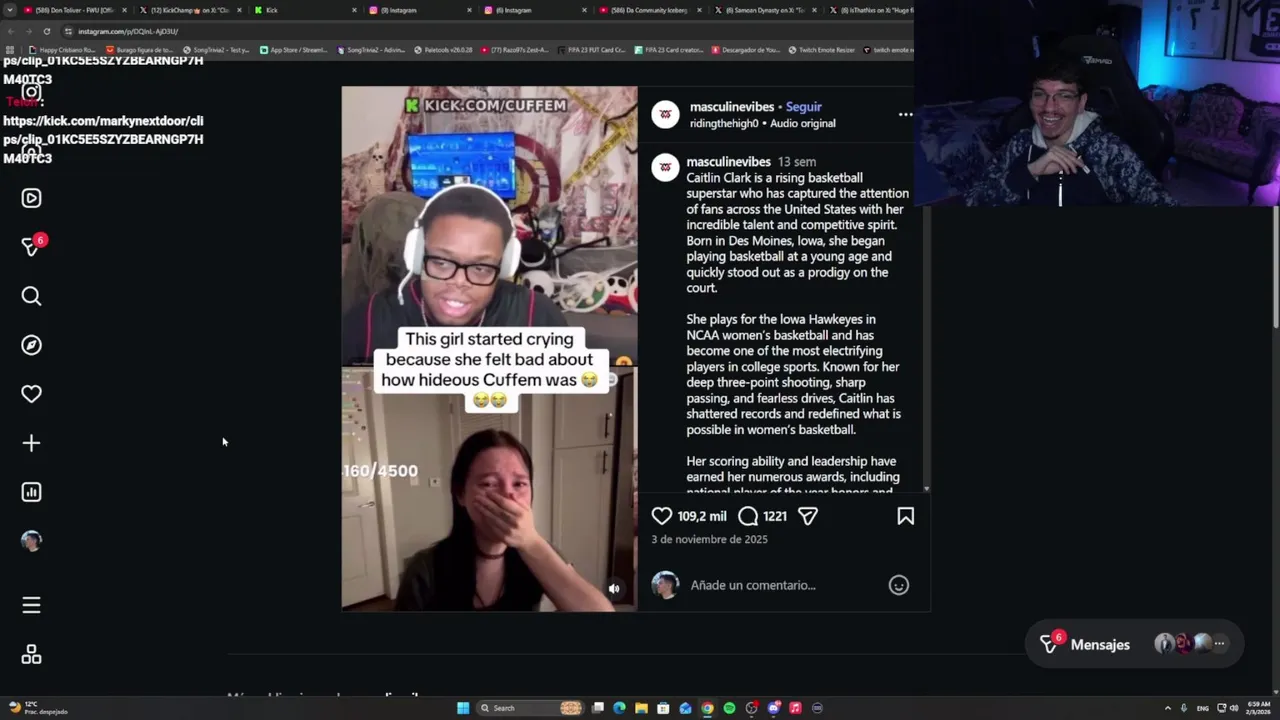This screenshot has height=720, width=1280.
Task: Pause the reel video player
Action: [489, 348]
